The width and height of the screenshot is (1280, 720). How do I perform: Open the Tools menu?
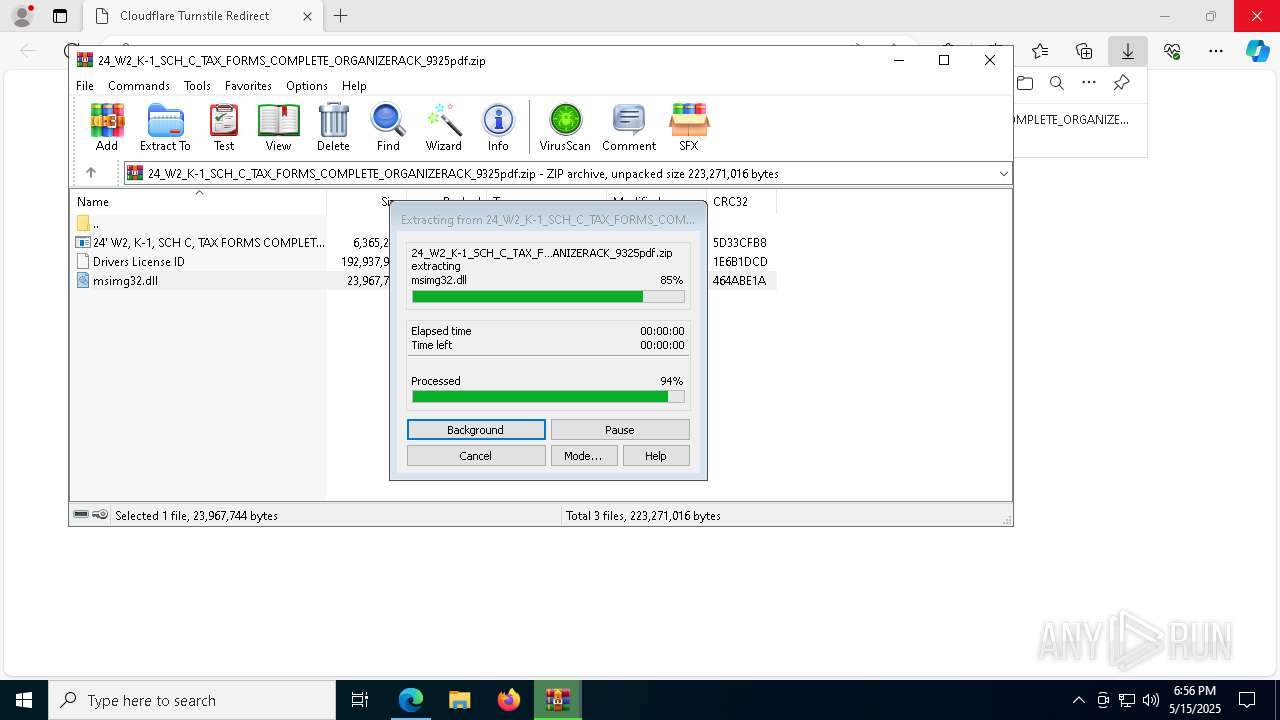coord(197,86)
